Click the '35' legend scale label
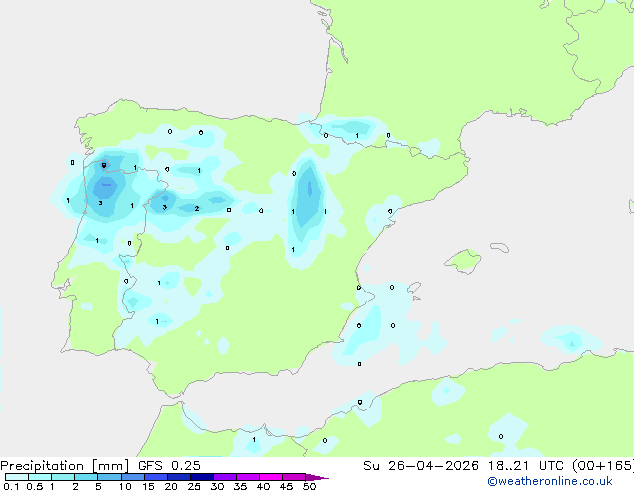 point(240,486)
